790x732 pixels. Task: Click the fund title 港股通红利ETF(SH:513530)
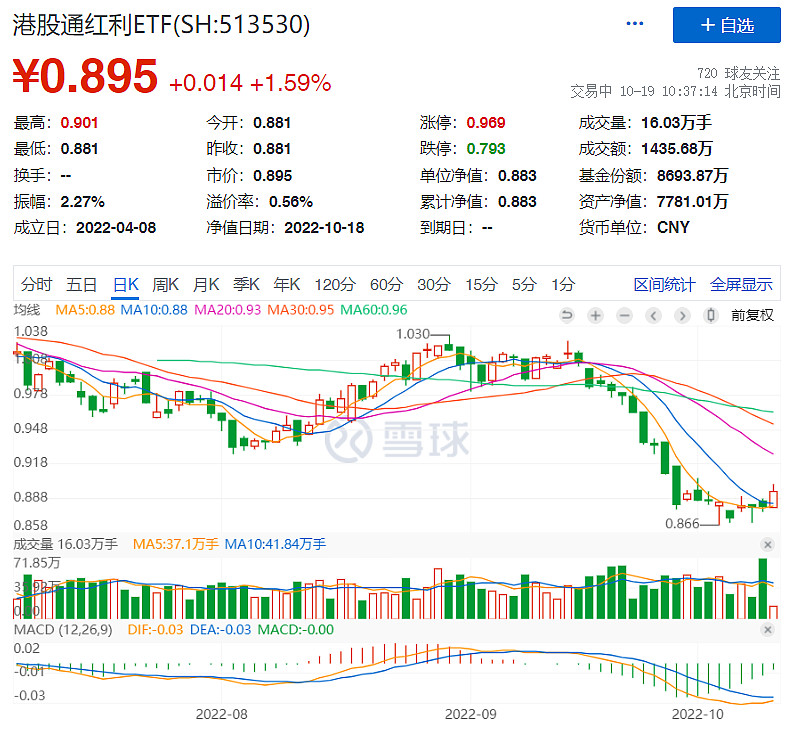pyautogui.click(x=161, y=24)
